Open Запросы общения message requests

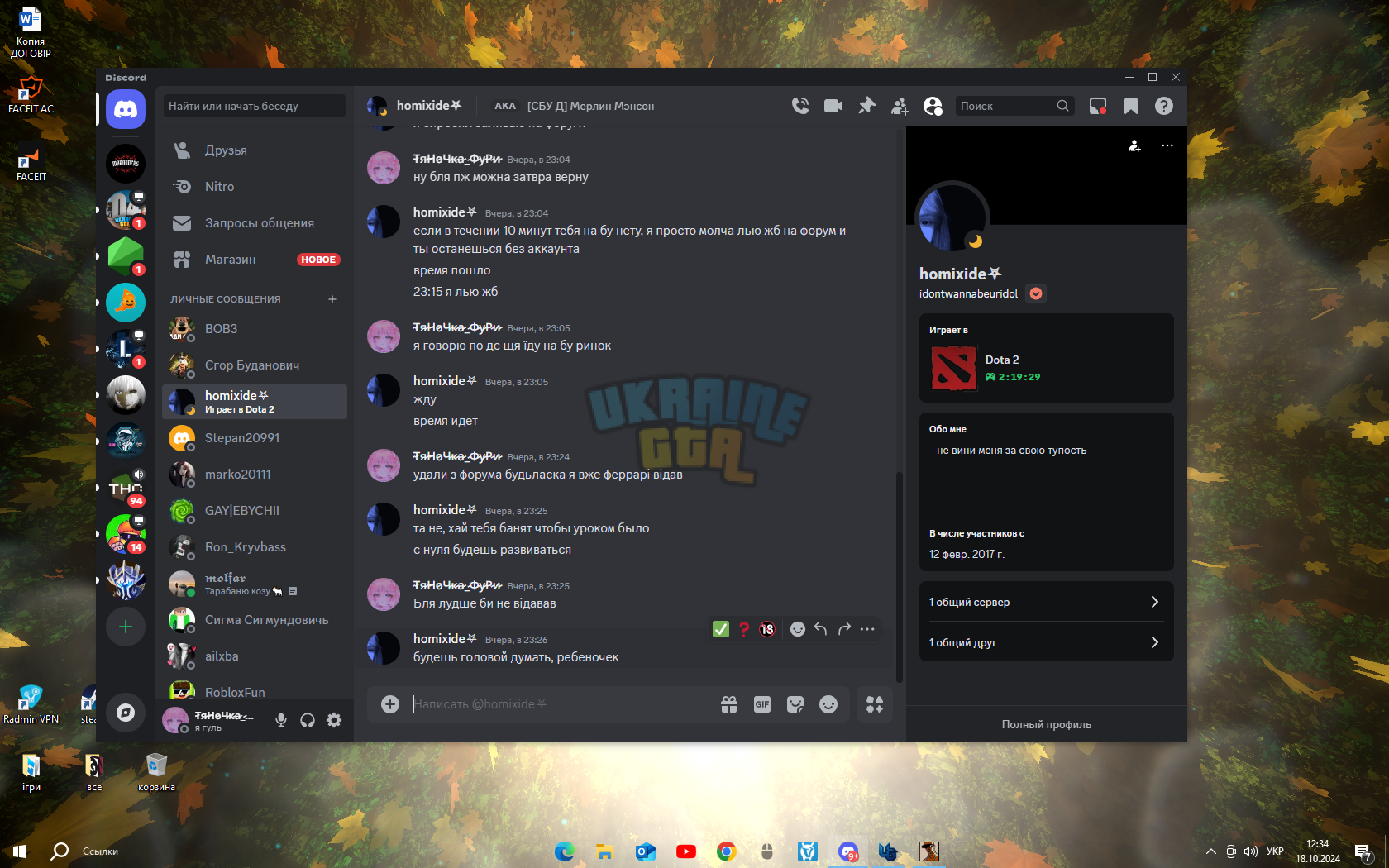point(255,223)
